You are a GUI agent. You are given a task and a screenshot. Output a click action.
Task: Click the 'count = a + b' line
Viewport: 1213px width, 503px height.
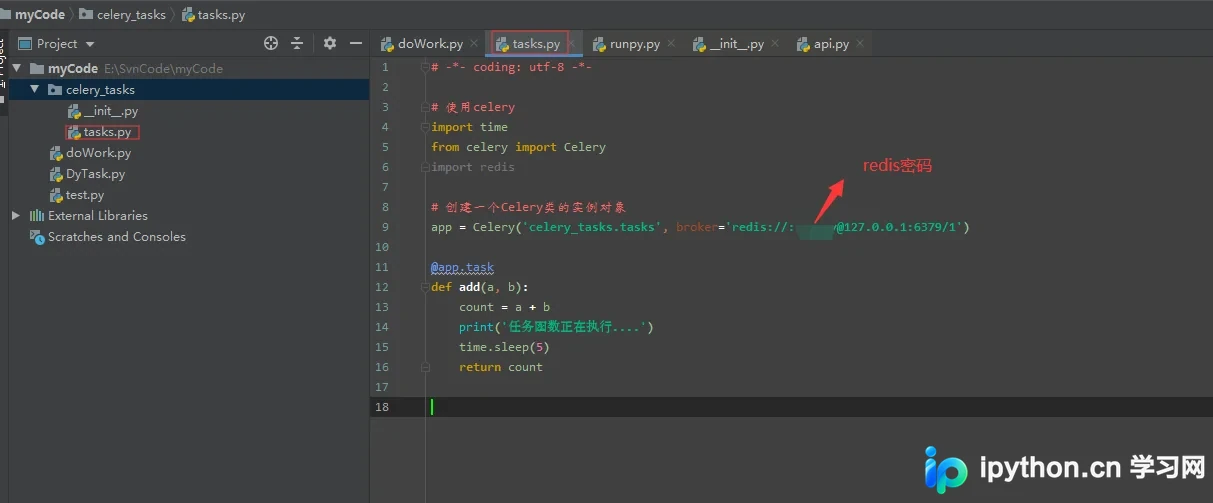pyautogui.click(x=505, y=307)
